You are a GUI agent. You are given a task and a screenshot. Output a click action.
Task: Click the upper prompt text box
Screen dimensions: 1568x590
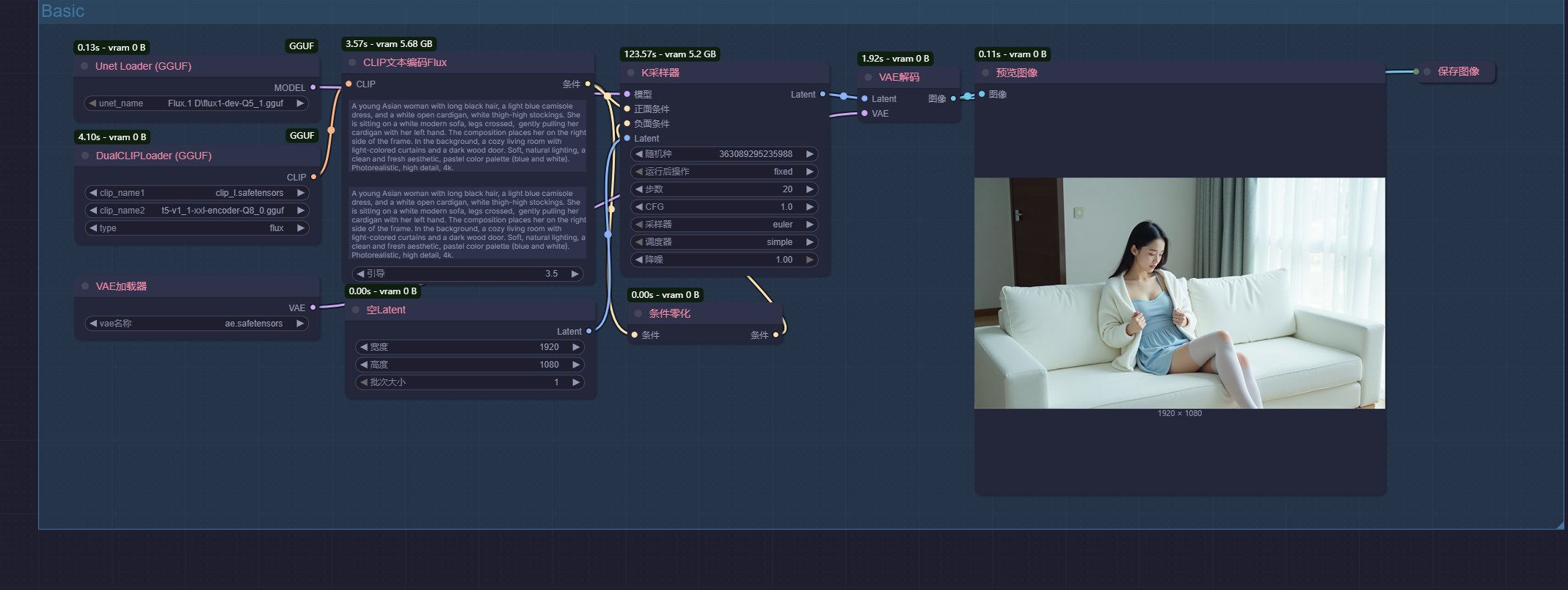(467, 136)
